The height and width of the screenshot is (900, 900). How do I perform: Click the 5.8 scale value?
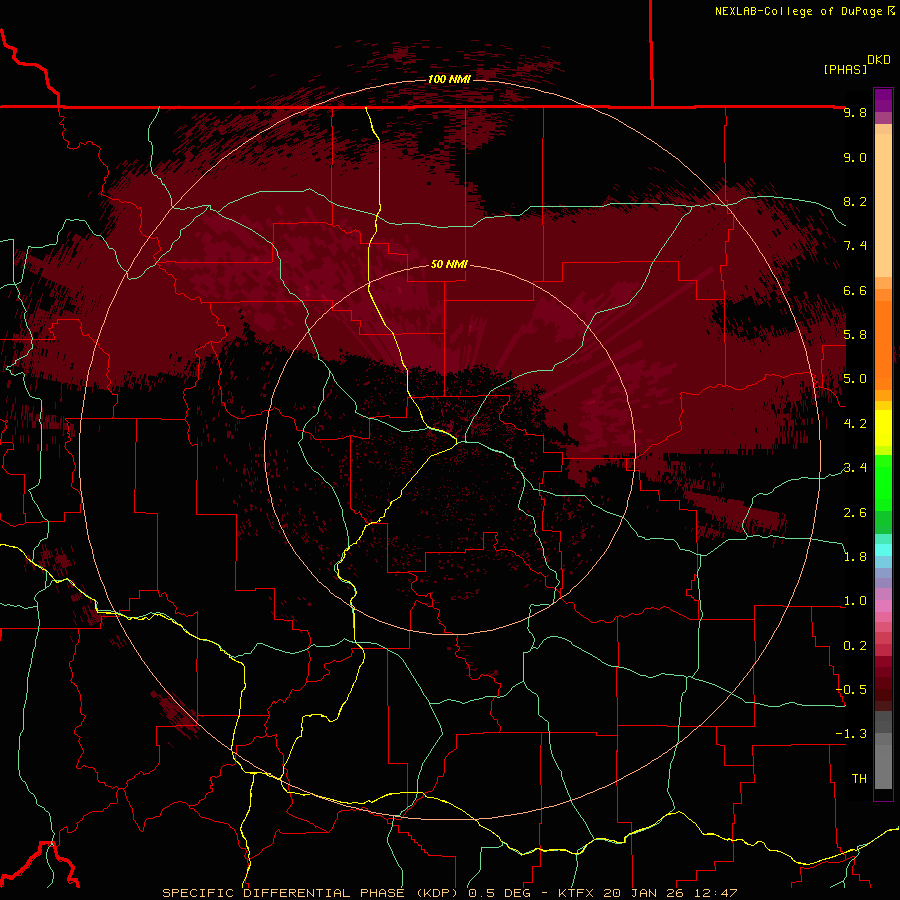[x=855, y=335]
